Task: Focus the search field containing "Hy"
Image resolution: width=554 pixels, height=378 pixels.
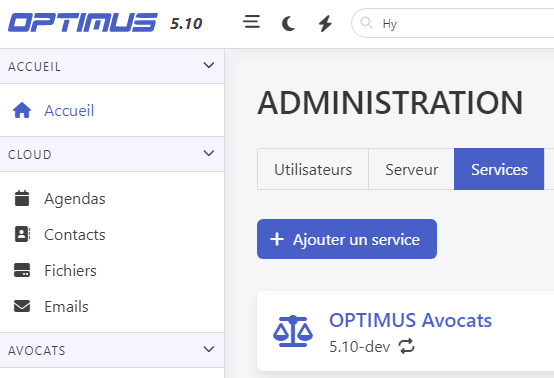Action: coord(453,23)
